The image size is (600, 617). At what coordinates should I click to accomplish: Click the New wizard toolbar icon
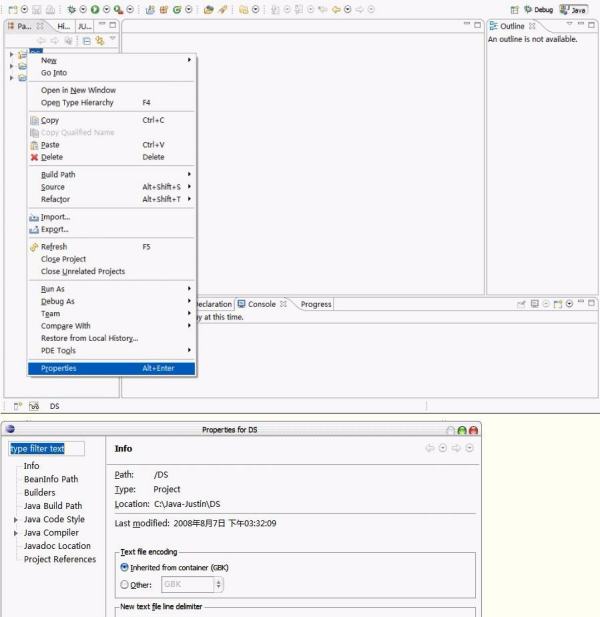point(13,9)
